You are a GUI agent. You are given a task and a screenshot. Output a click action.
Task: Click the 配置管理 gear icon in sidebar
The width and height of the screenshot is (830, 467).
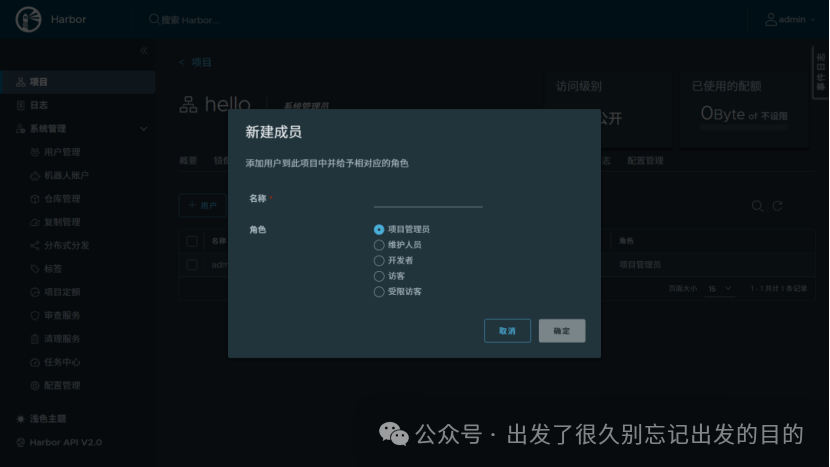click(35, 385)
